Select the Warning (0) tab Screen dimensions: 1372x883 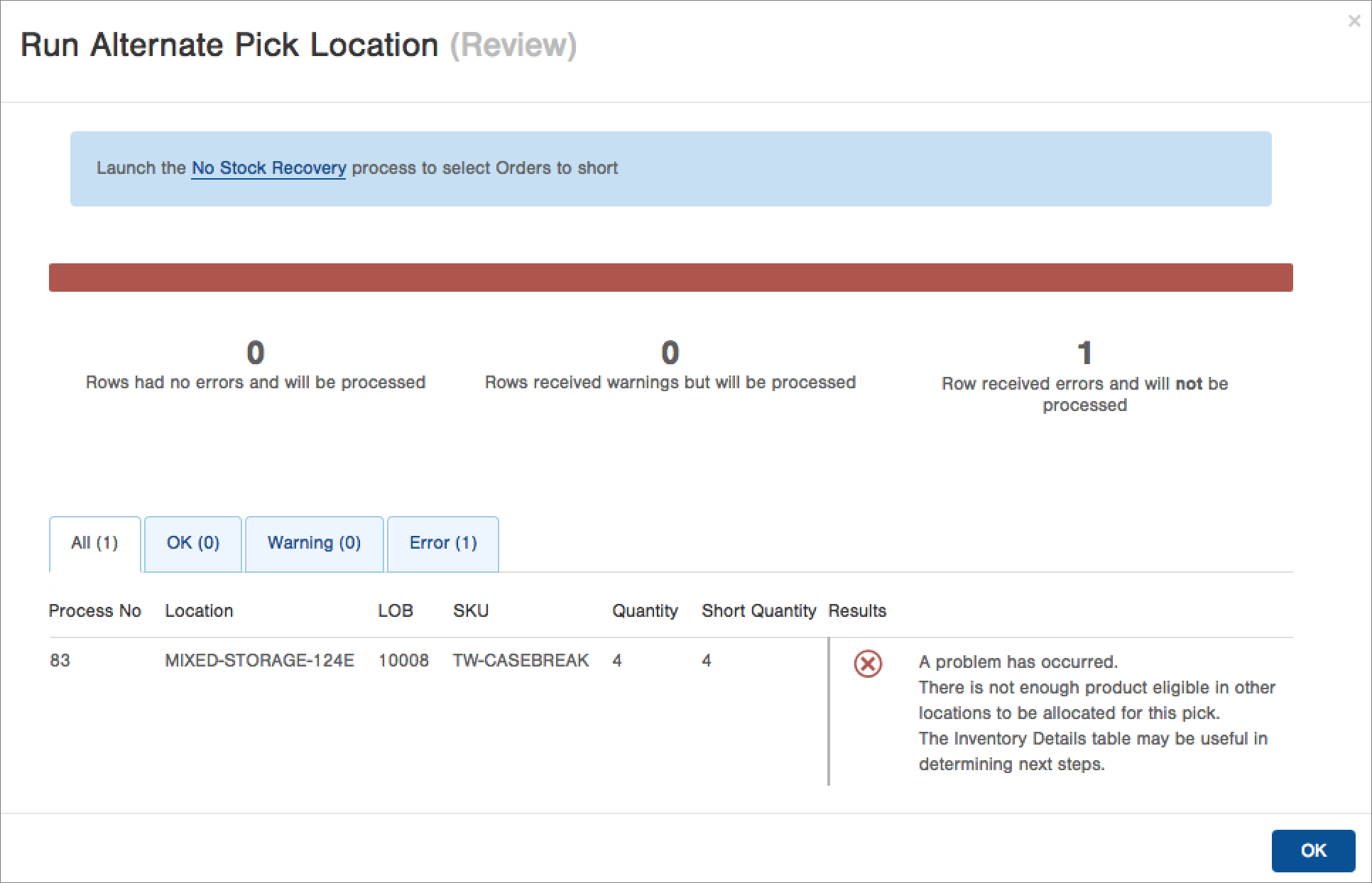click(x=314, y=543)
